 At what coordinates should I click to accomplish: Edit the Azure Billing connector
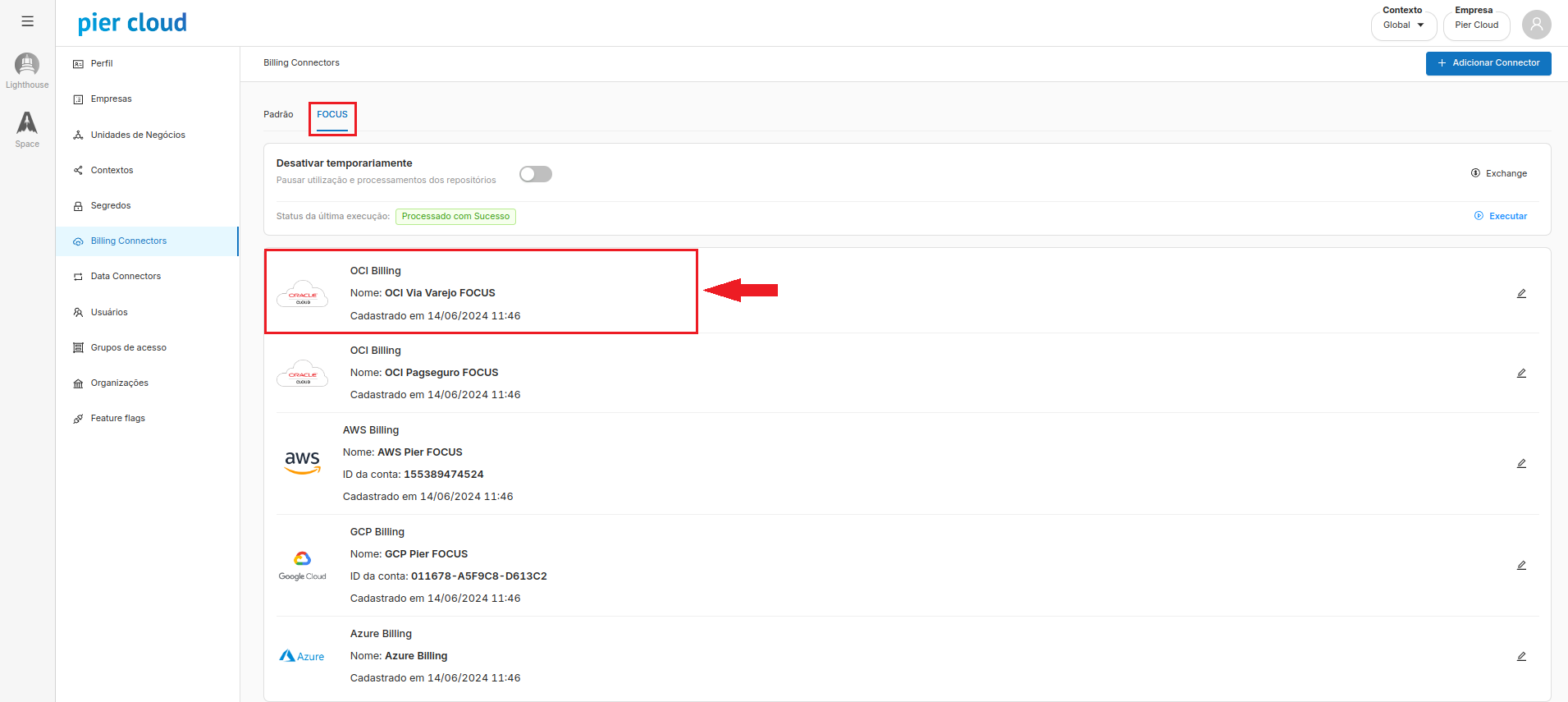coord(1521,657)
